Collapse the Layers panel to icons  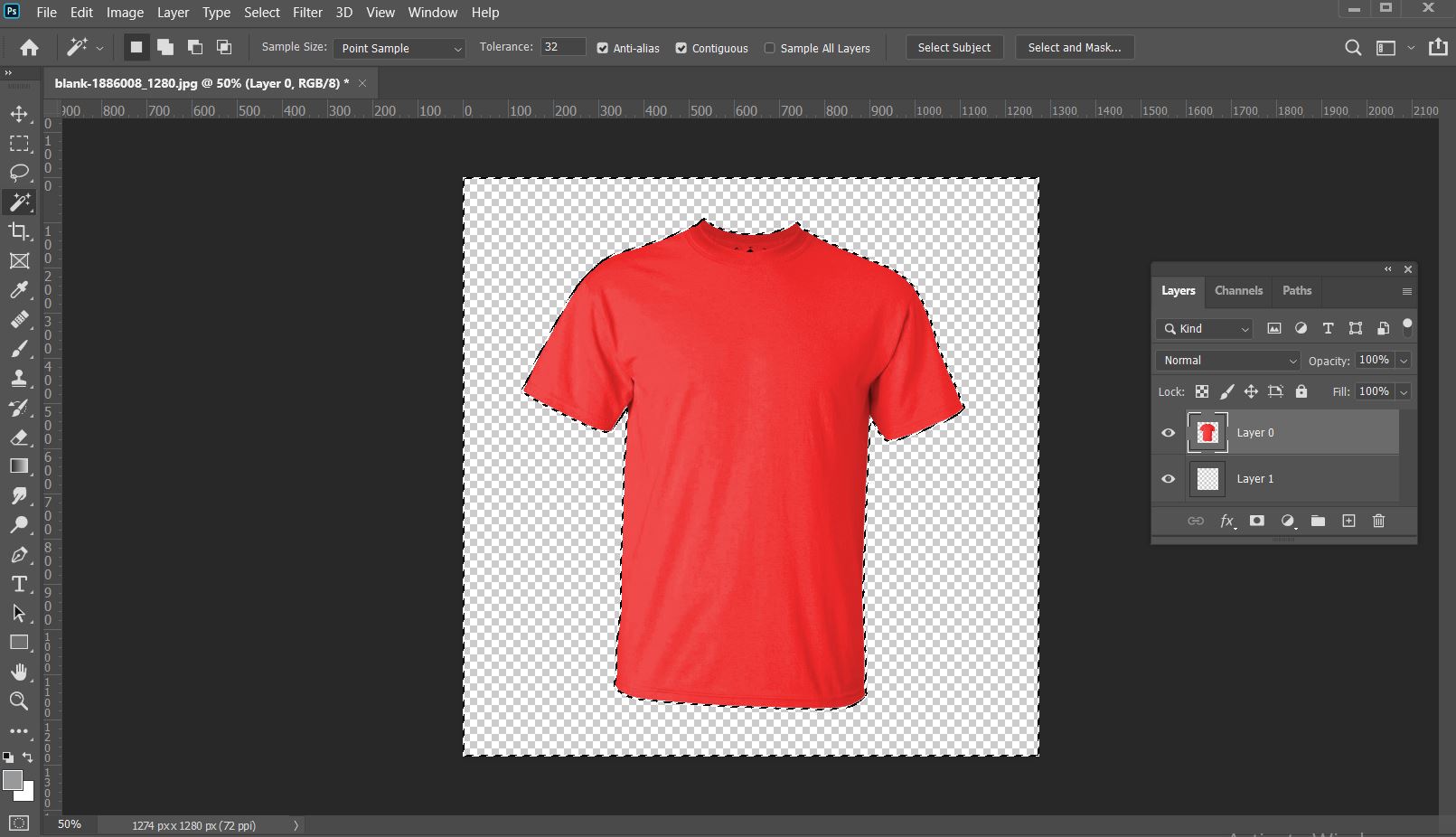click(1388, 269)
